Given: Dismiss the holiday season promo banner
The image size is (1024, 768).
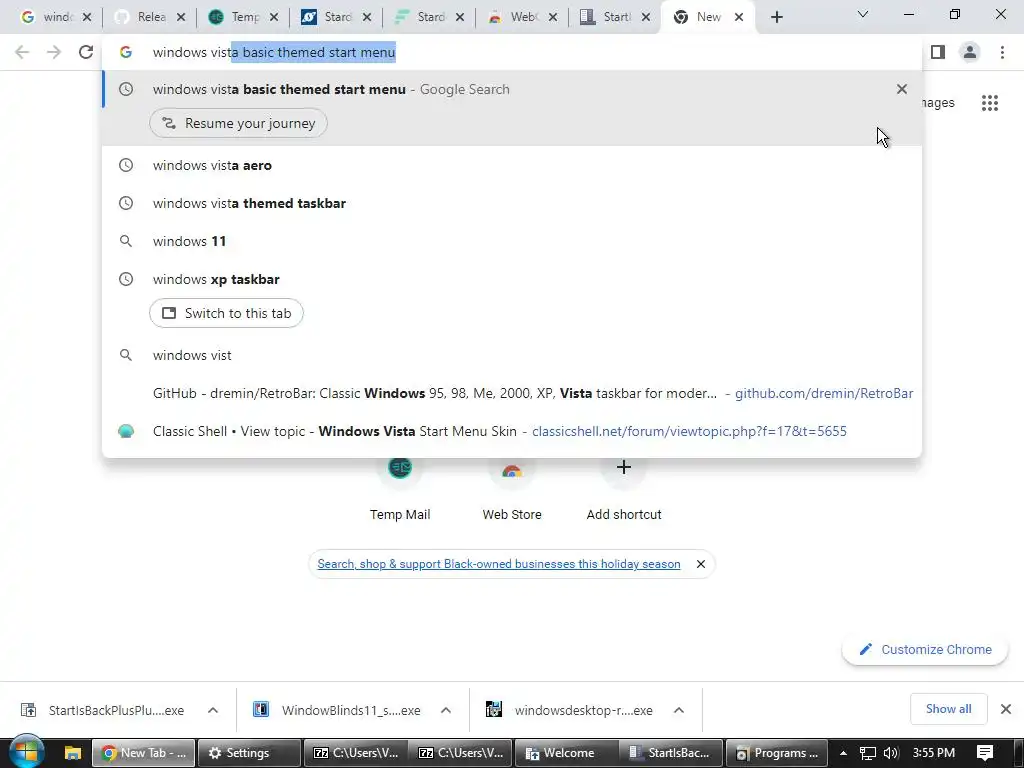Looking at the screenshot, I should [700, 564].
